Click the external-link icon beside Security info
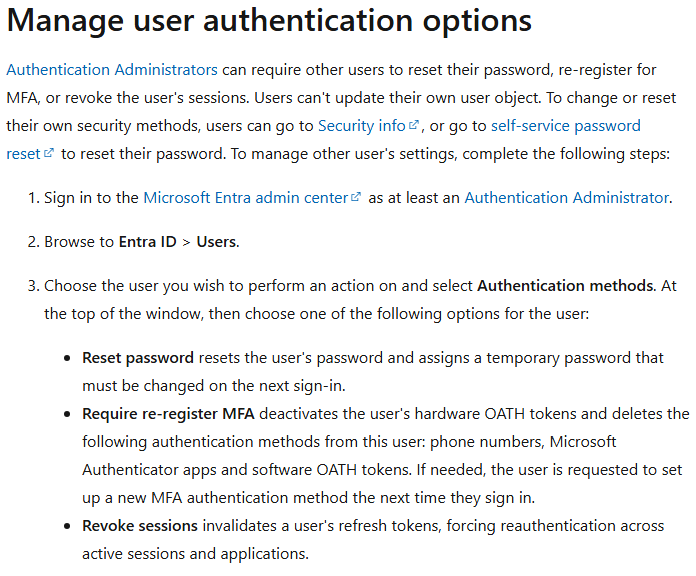The image size is (696, 576). coord(414,125)
